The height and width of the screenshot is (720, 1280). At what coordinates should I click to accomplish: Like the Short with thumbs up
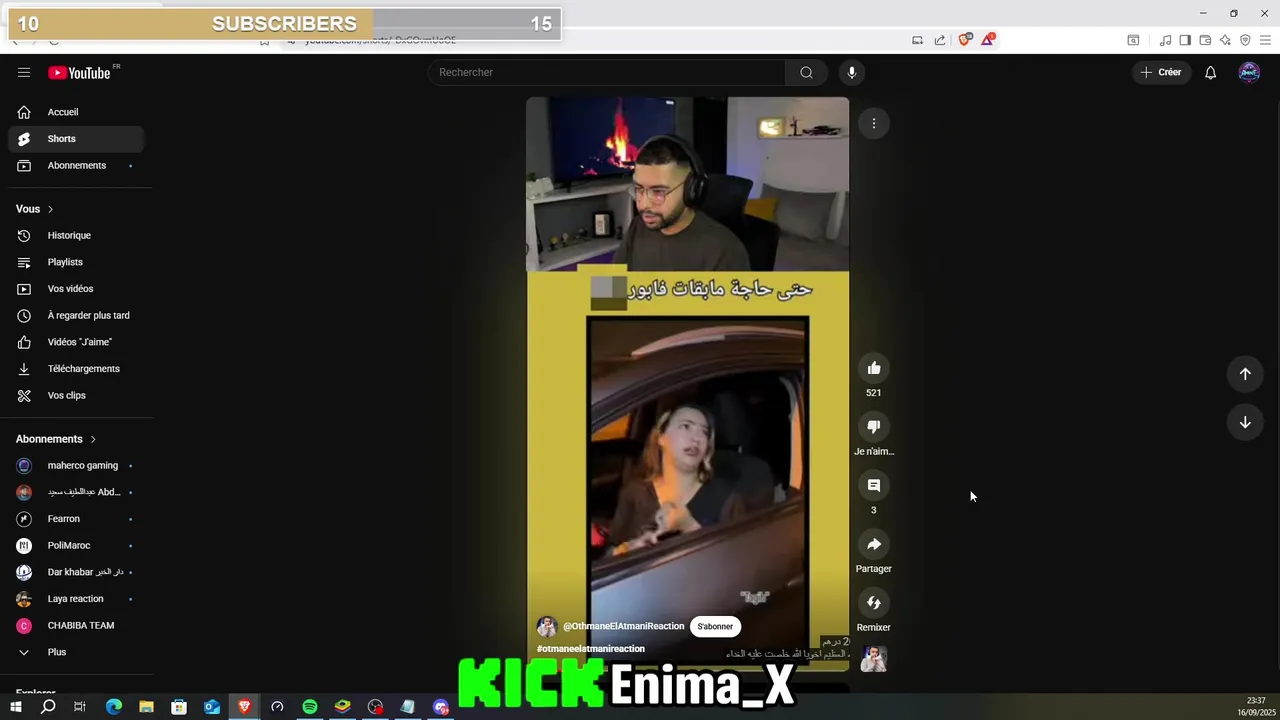click(874, 368)
